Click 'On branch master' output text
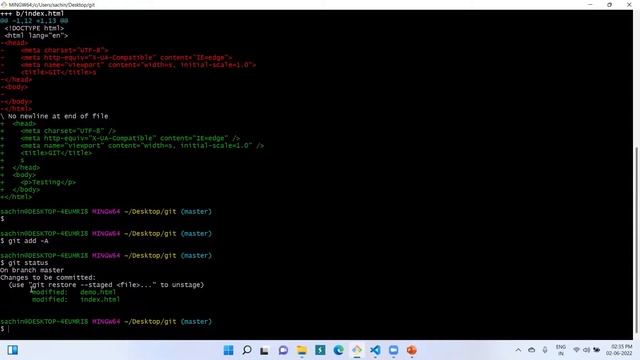The width and height of the screenshot is (640, 360). [32, 270]
